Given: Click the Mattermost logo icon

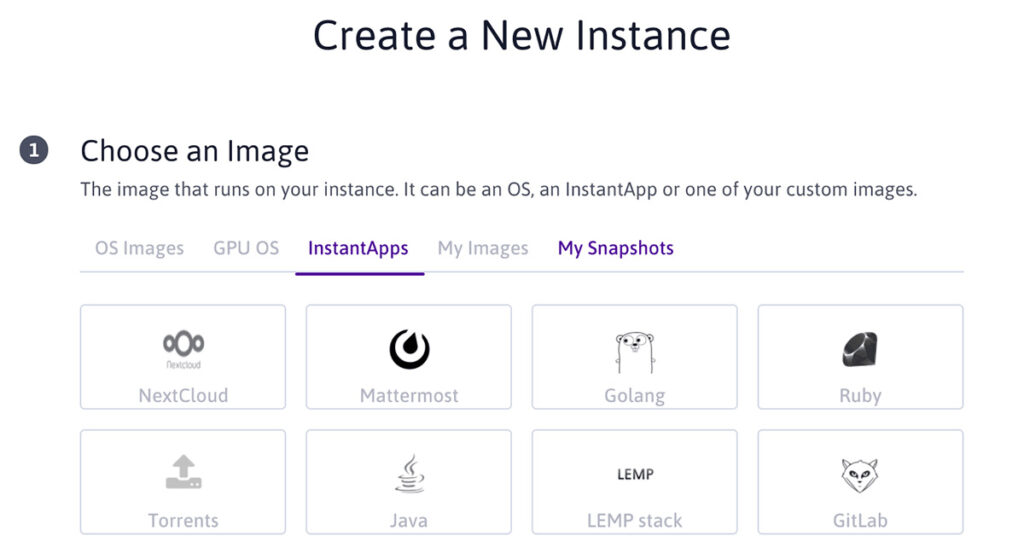Looking at the screenshot, I should 409,348.
